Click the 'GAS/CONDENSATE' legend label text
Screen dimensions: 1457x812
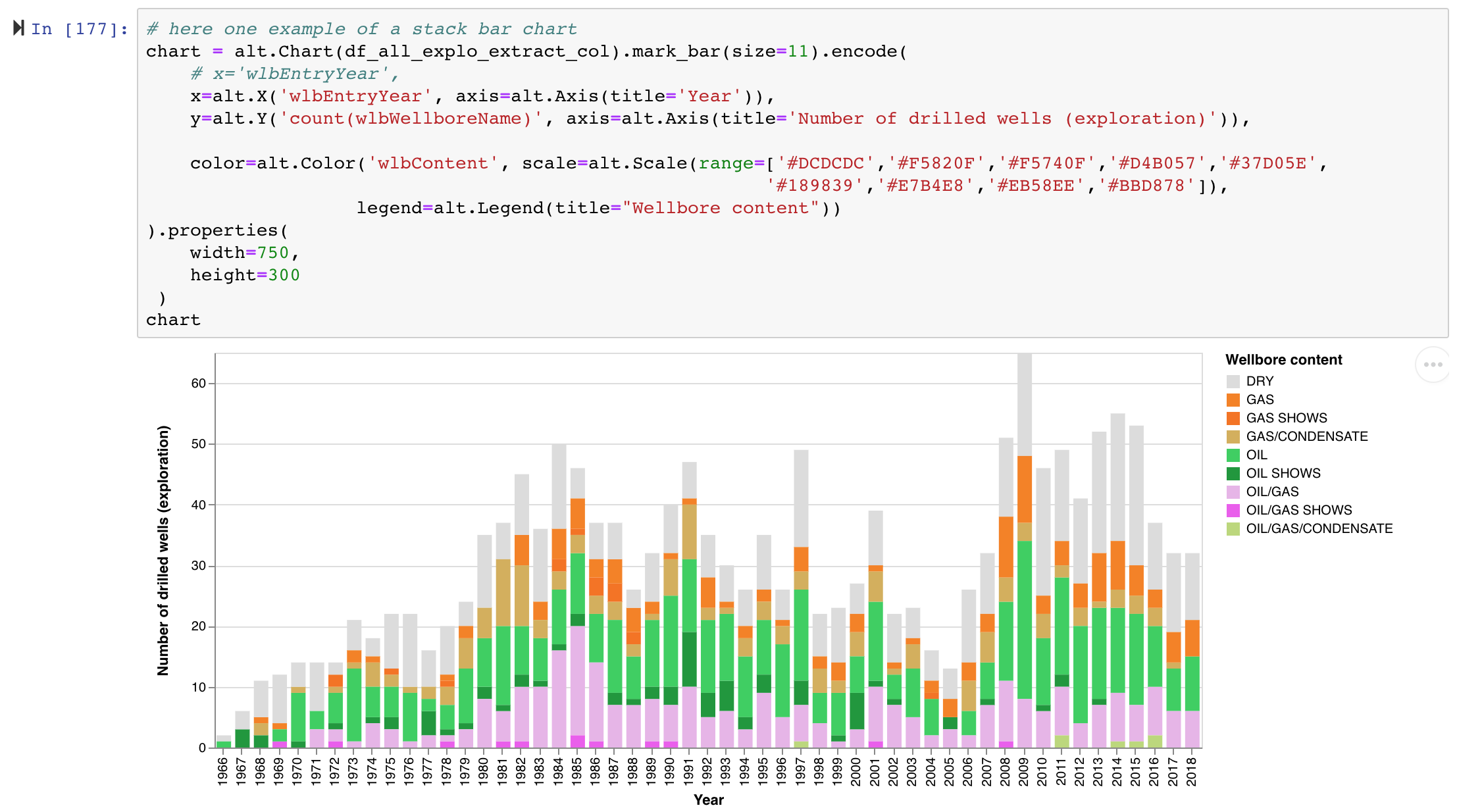click(x=1307, y=436)
